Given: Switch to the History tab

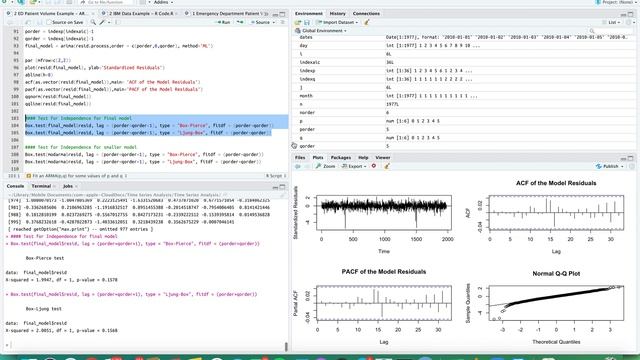Looking at the screenshot, I should (x=338, y=13).
